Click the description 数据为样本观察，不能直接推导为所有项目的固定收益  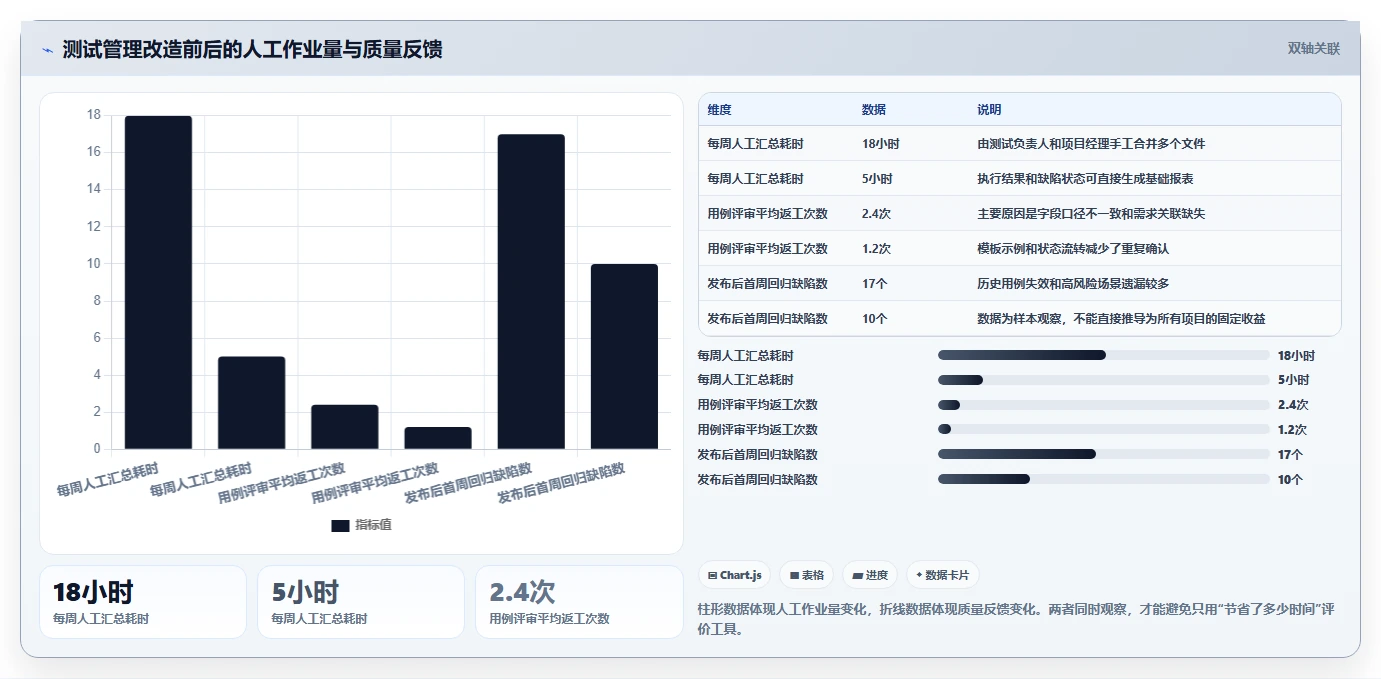click(x=1121, y=319)
